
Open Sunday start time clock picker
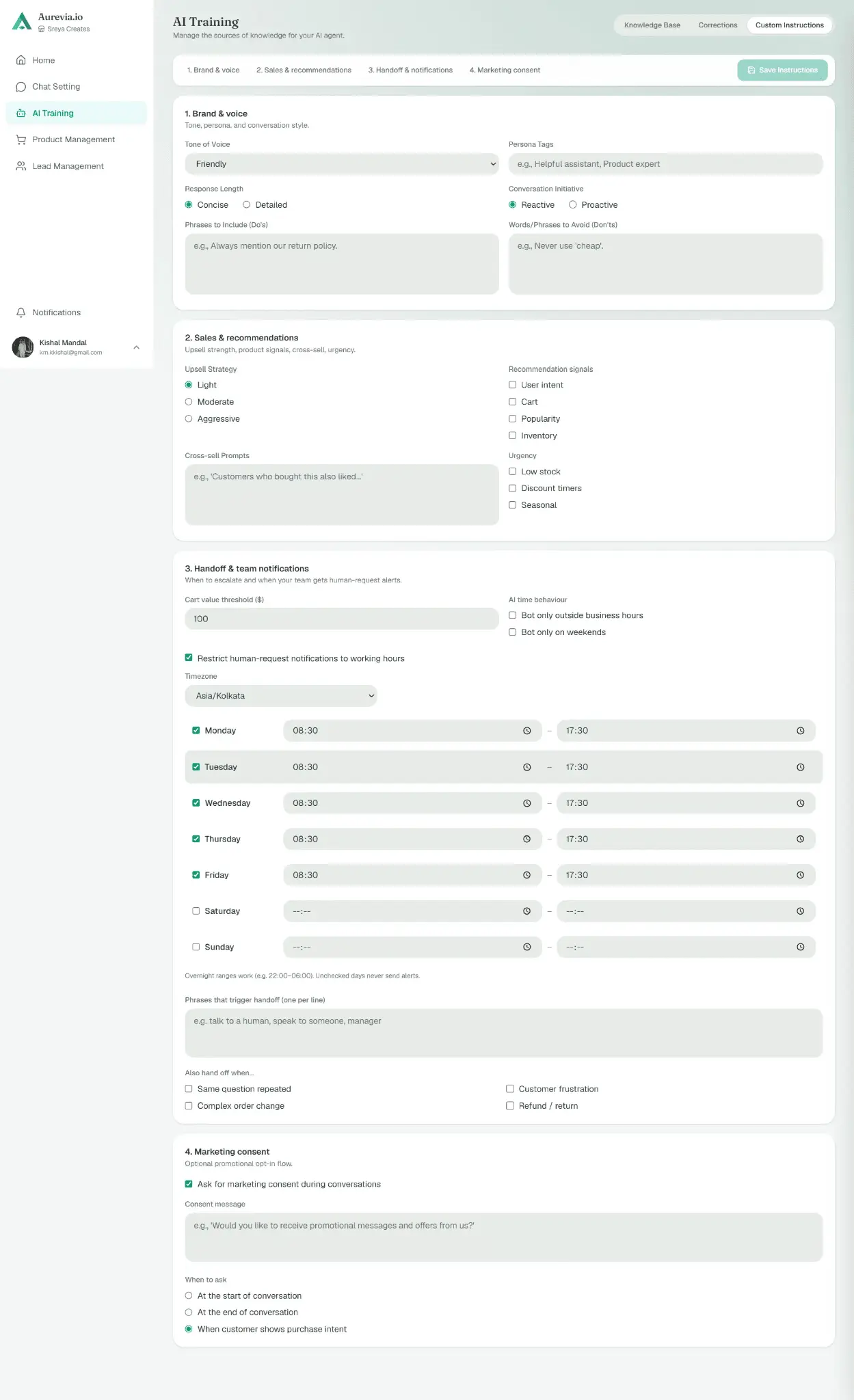pyautogui.click(x=527, y=947)
